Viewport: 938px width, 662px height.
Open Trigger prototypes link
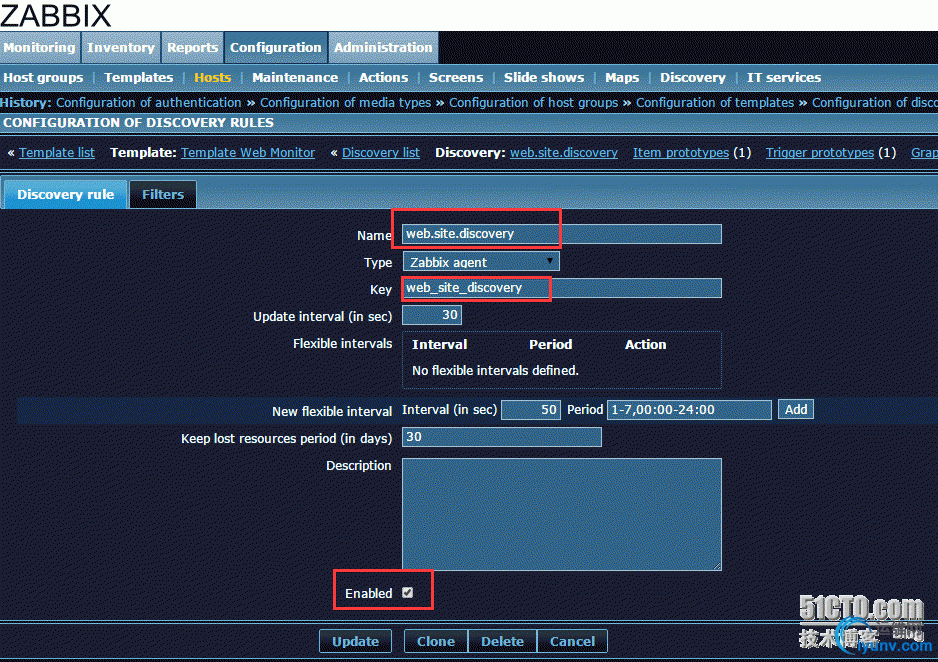tap(820, 152)
